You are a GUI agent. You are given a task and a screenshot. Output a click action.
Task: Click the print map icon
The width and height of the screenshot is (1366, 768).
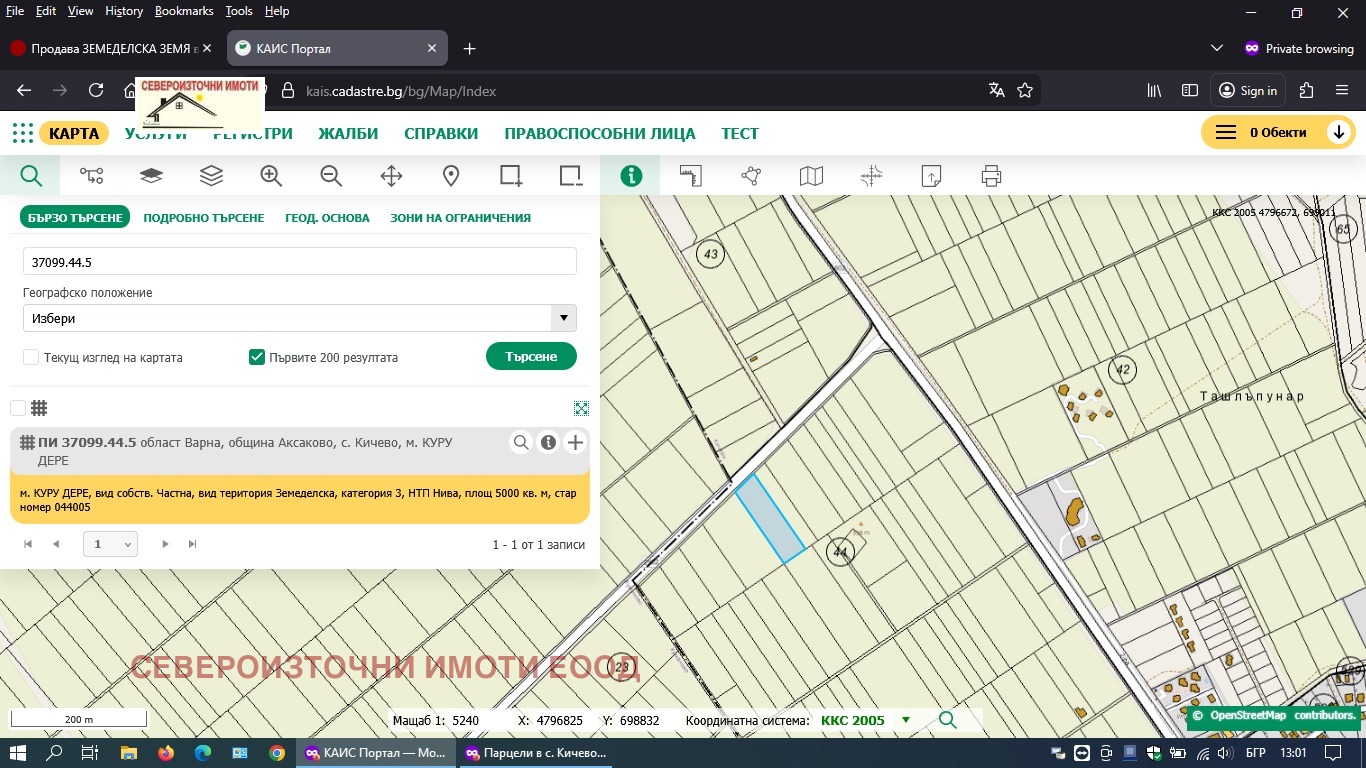point(991,176)
